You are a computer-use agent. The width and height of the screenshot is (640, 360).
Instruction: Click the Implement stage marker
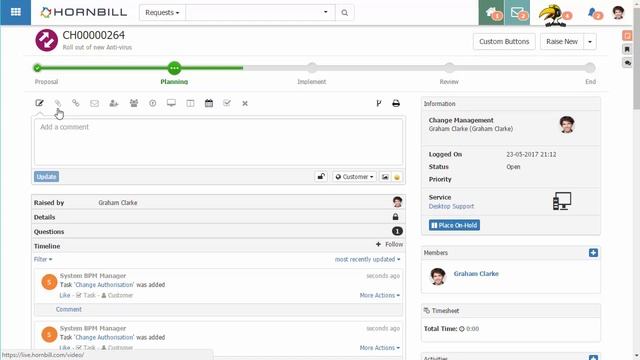pos(312,68)
